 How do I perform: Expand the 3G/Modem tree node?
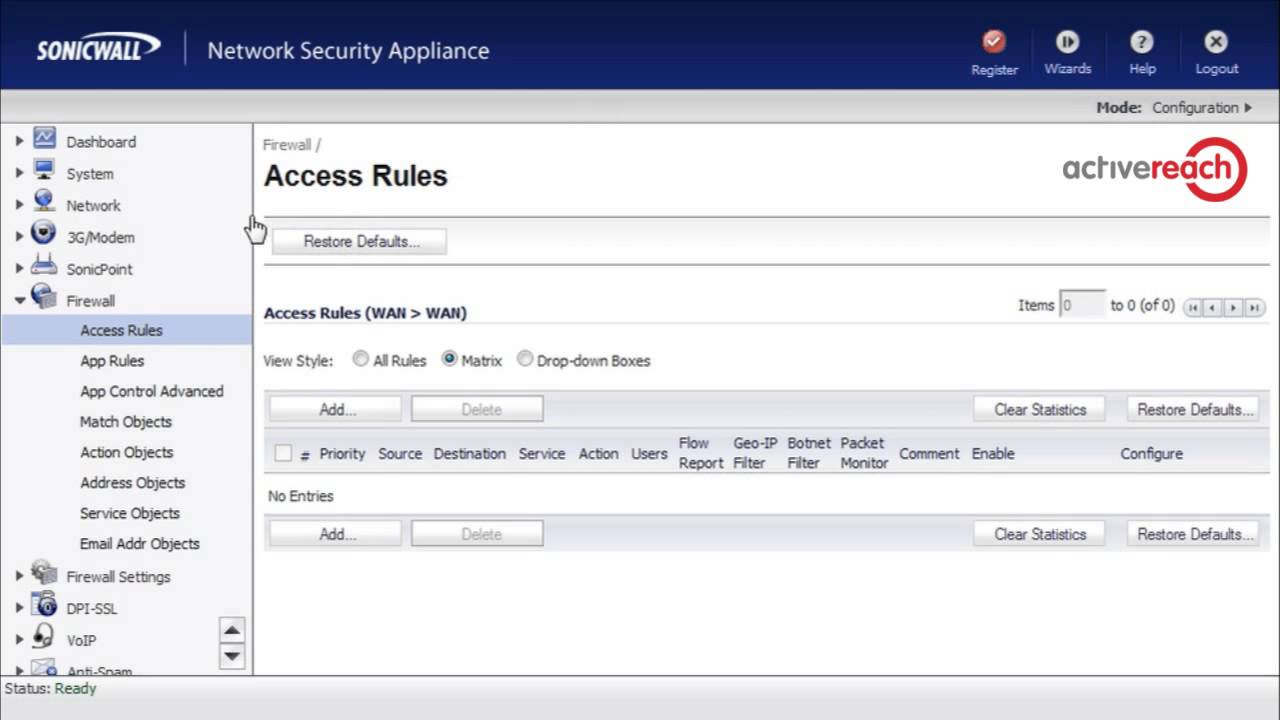19,237
